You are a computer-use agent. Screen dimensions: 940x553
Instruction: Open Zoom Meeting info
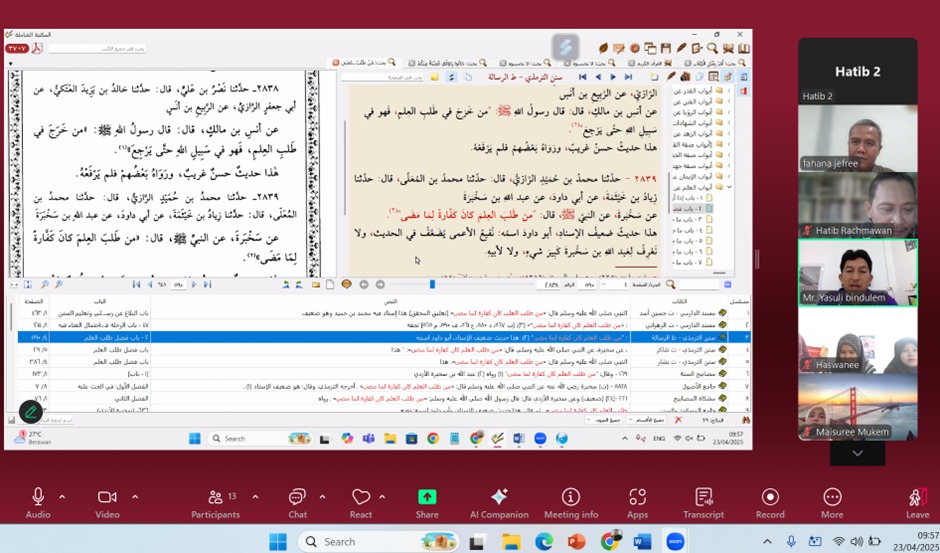[x=571, y=503]
